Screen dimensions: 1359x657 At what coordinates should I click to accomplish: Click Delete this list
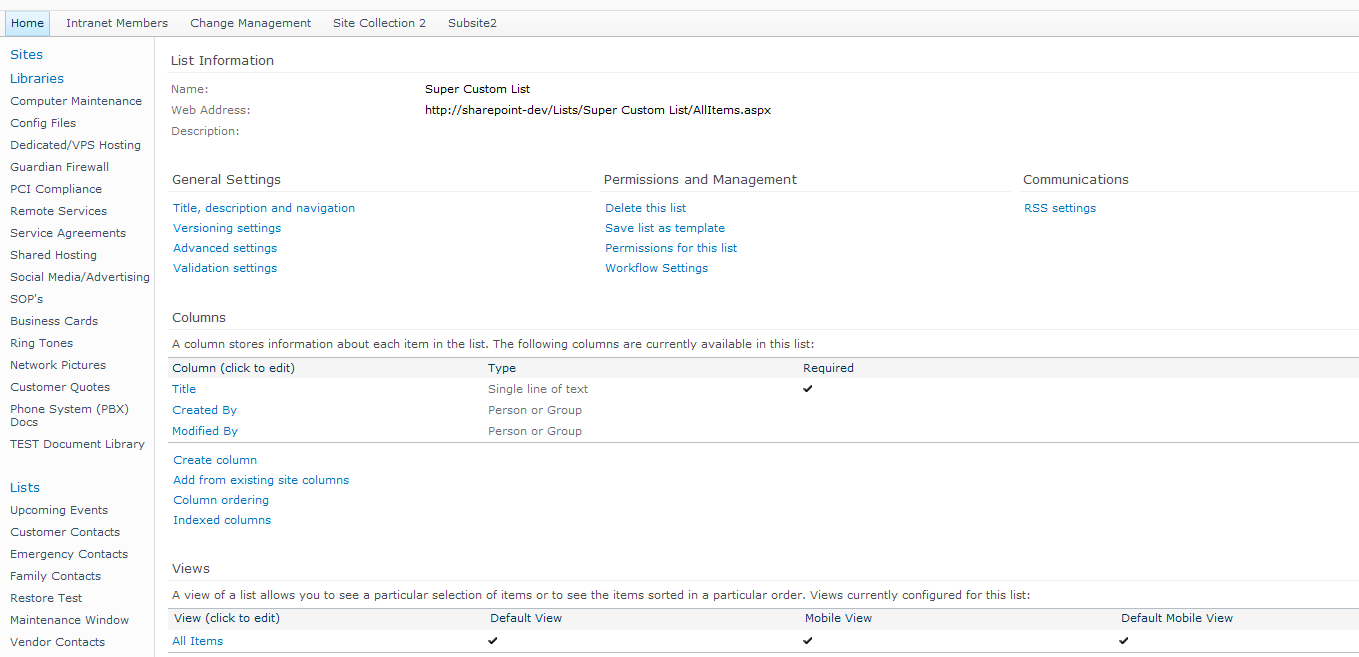click(646, 208)
